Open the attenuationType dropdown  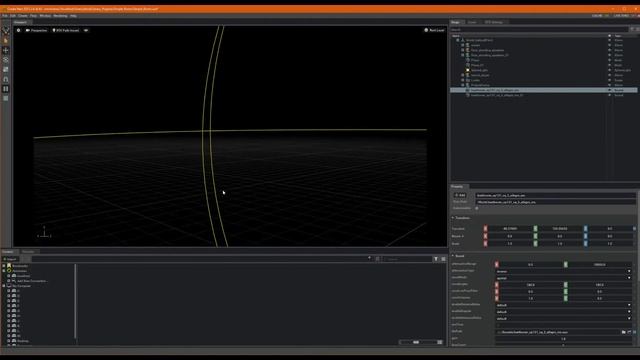[x=563, y=271]
